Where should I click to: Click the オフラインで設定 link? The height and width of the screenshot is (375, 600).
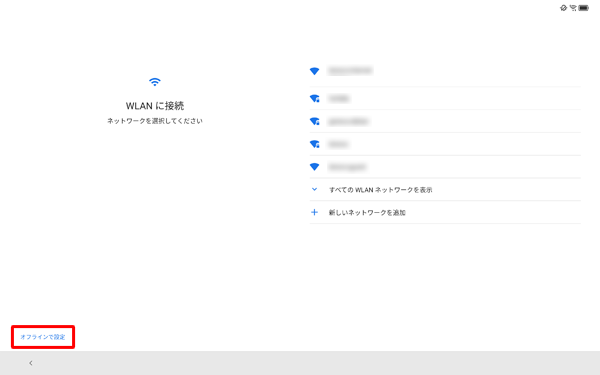click(x=43, y=337)
